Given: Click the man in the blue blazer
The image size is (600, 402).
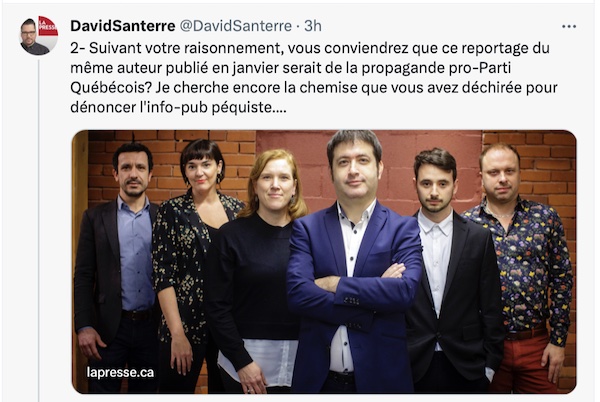Looking at the screenshot, I should (354, 264).
